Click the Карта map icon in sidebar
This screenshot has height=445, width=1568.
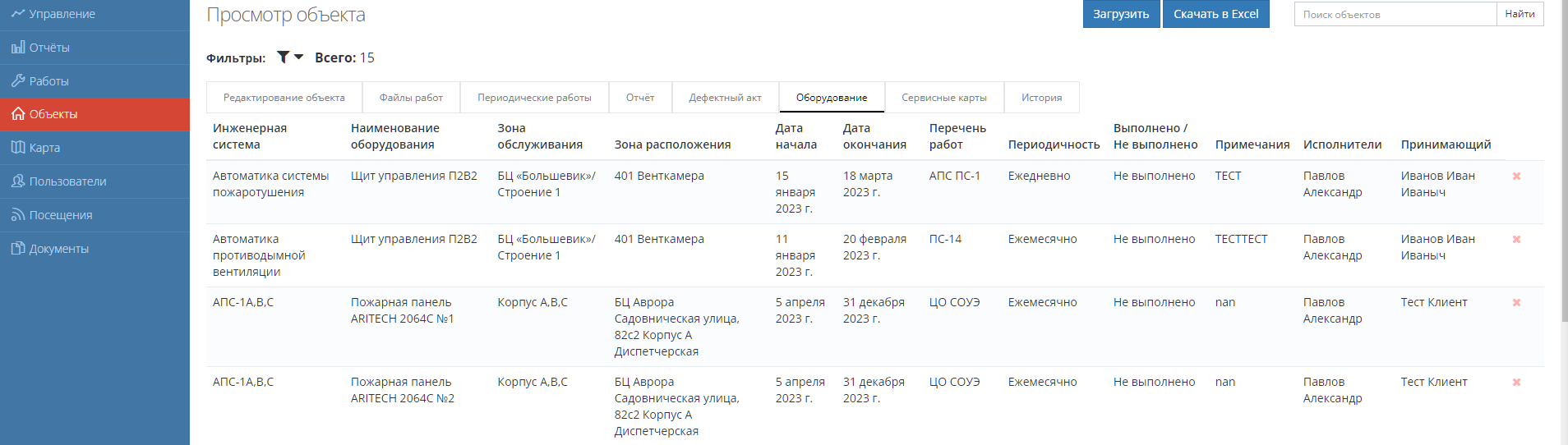click(18, 148)
